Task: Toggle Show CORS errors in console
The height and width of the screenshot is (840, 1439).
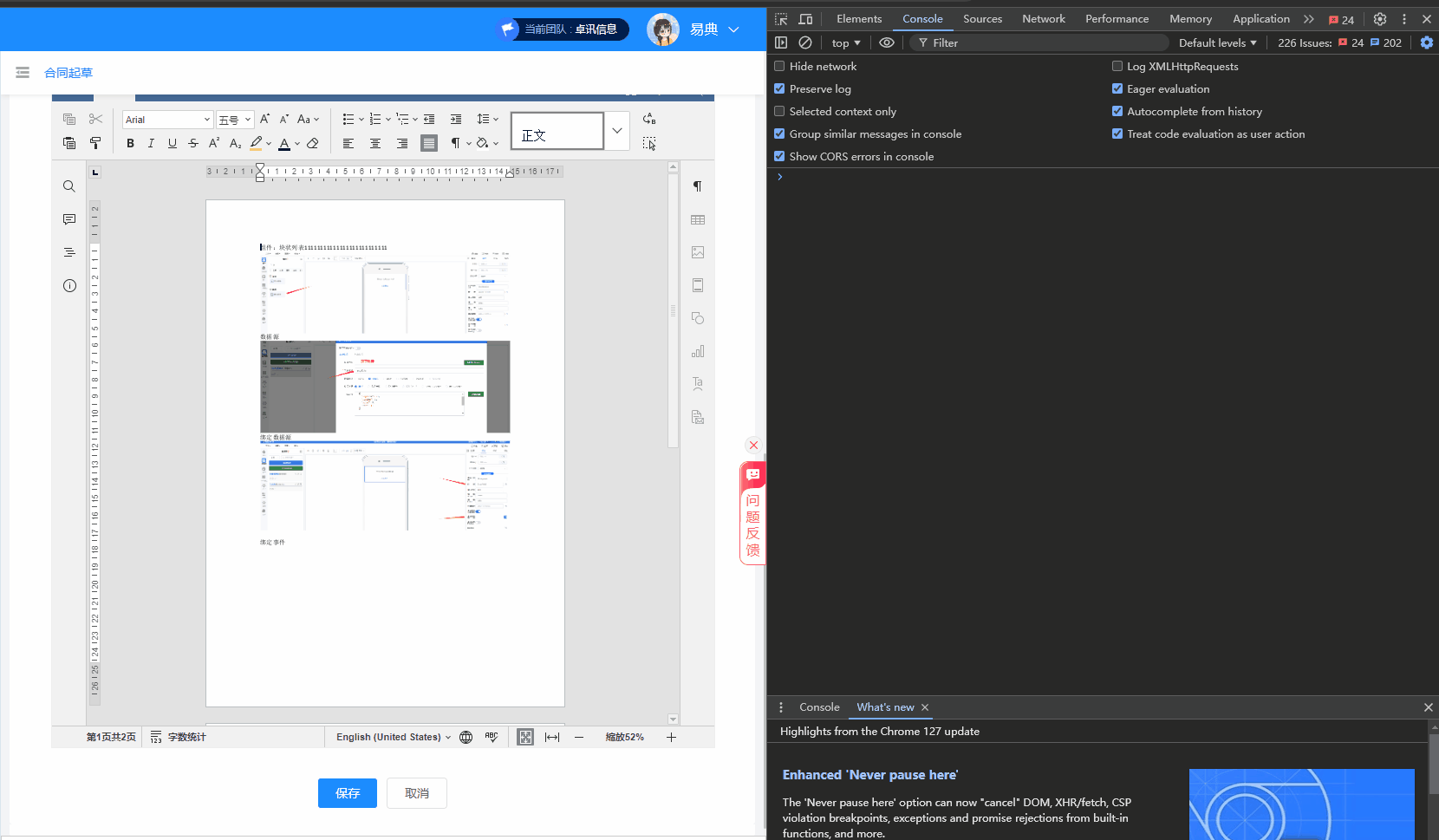Action: [x=779, y=156]
